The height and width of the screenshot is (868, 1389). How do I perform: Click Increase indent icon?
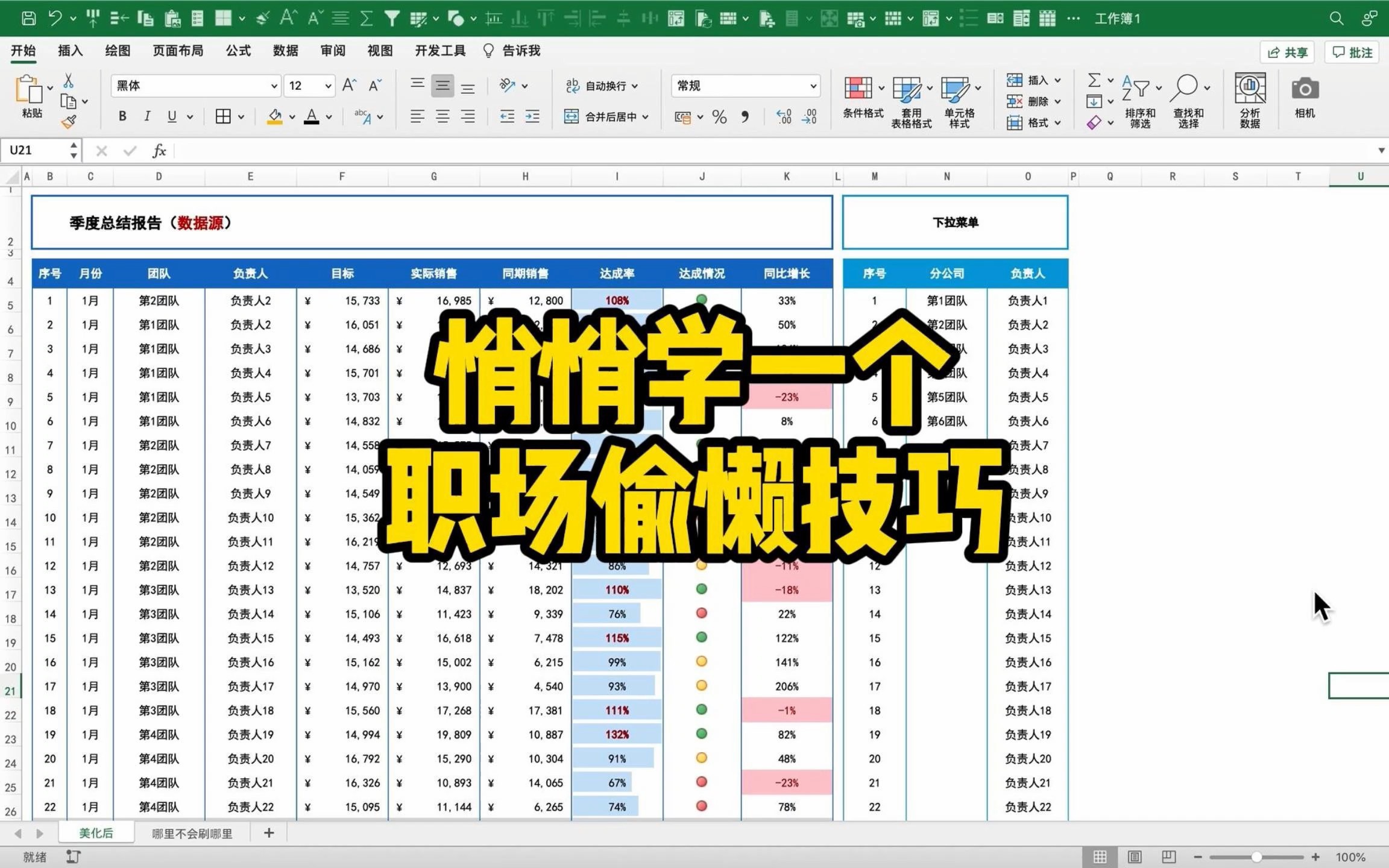[x=532, y=116]
